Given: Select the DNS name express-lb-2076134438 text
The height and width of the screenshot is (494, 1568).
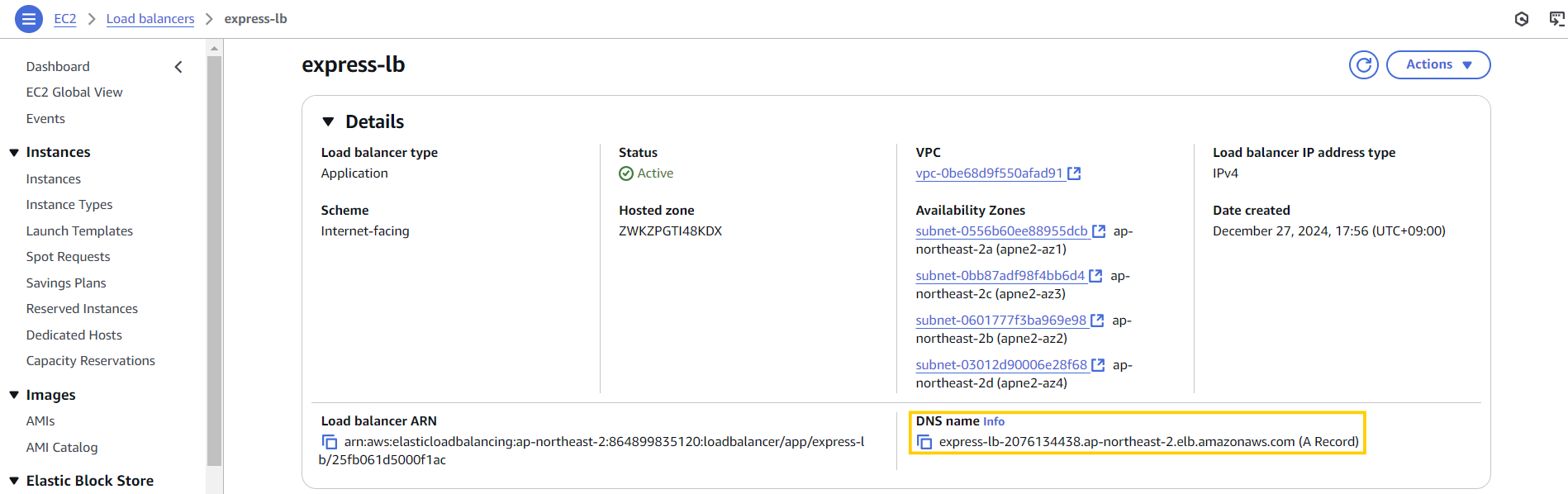Looking at the screenshot, I should 1149,442.
